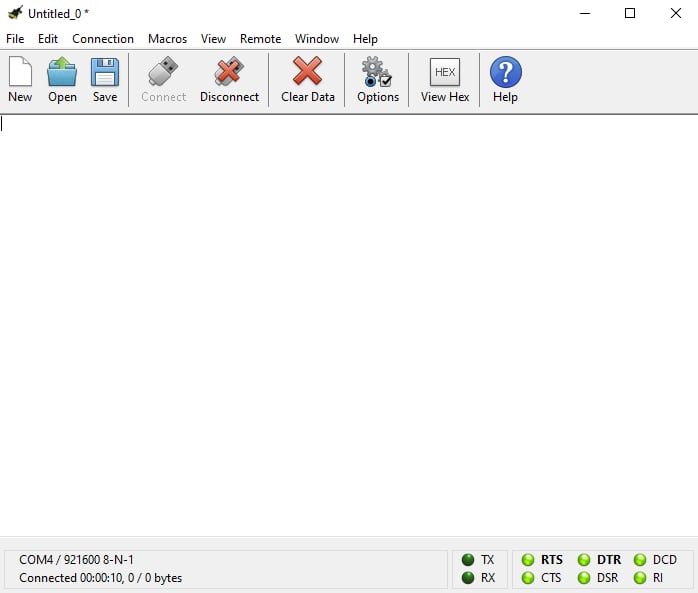
Task: Click the DSR status LED
Action: [584, 578]
